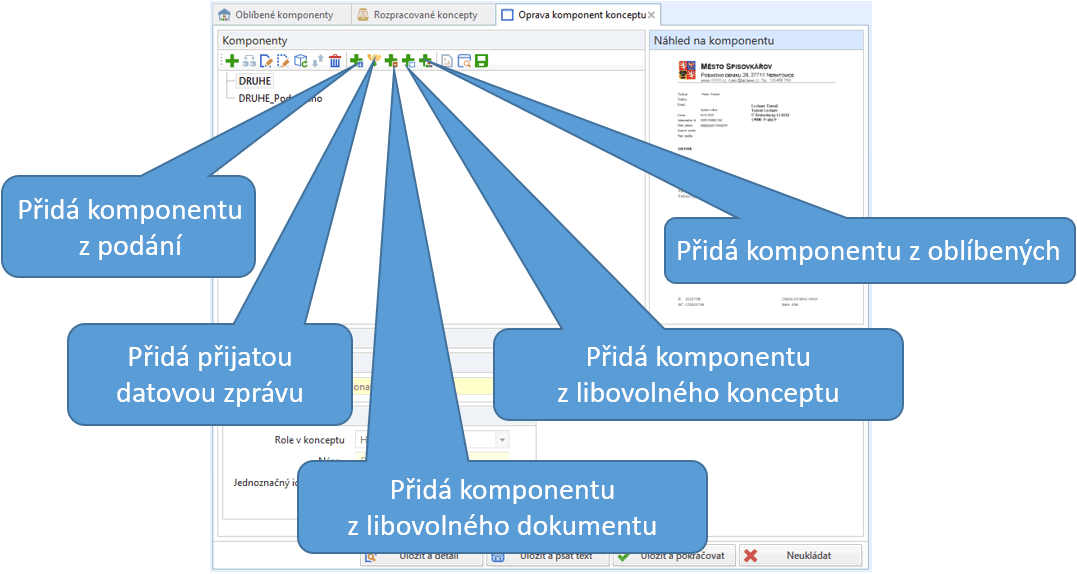Click the 3D box refresh component icon
The height and width of the screenshot is (574, 1077).
pos(301,61)
